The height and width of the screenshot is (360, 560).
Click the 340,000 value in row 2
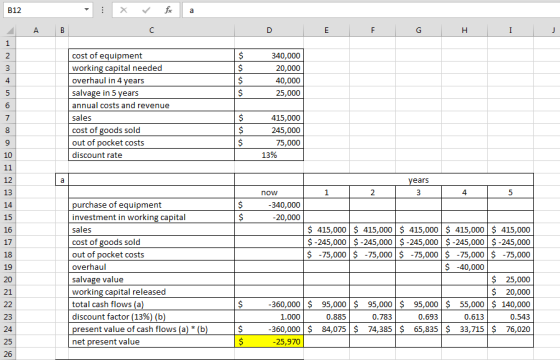pos(269,55)
